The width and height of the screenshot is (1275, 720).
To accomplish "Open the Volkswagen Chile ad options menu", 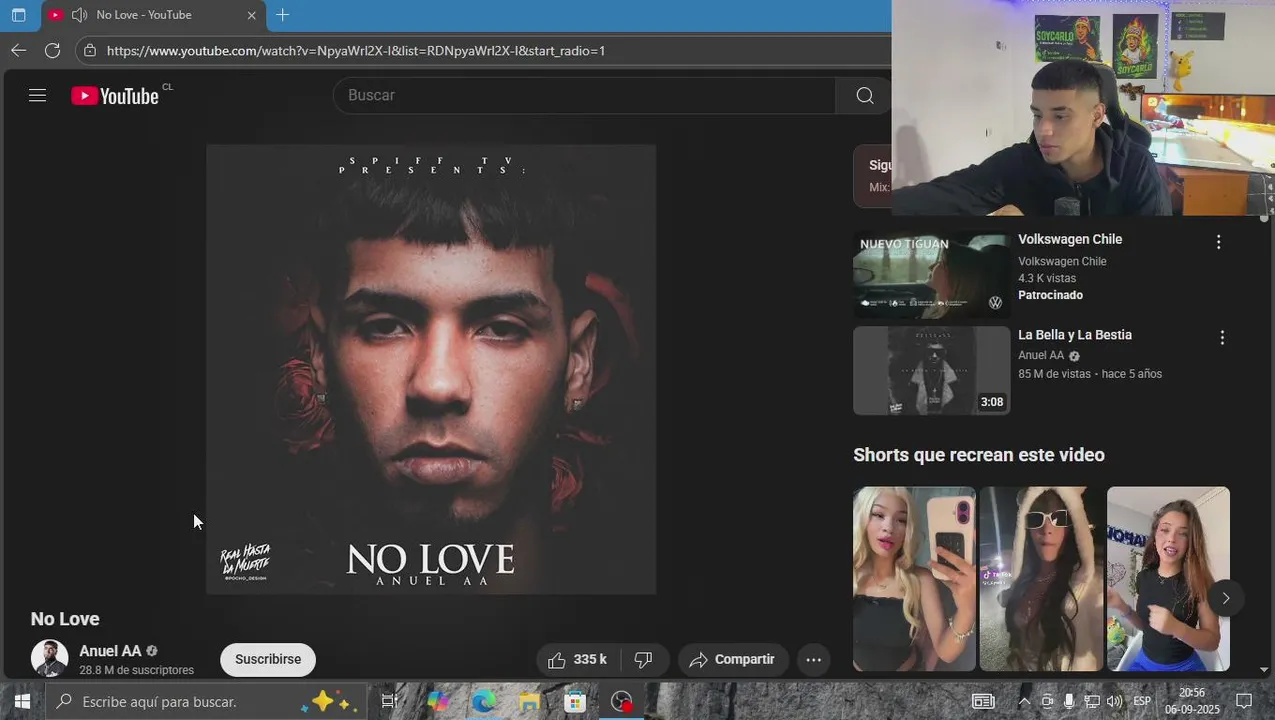I will [x=1218, y=242].
